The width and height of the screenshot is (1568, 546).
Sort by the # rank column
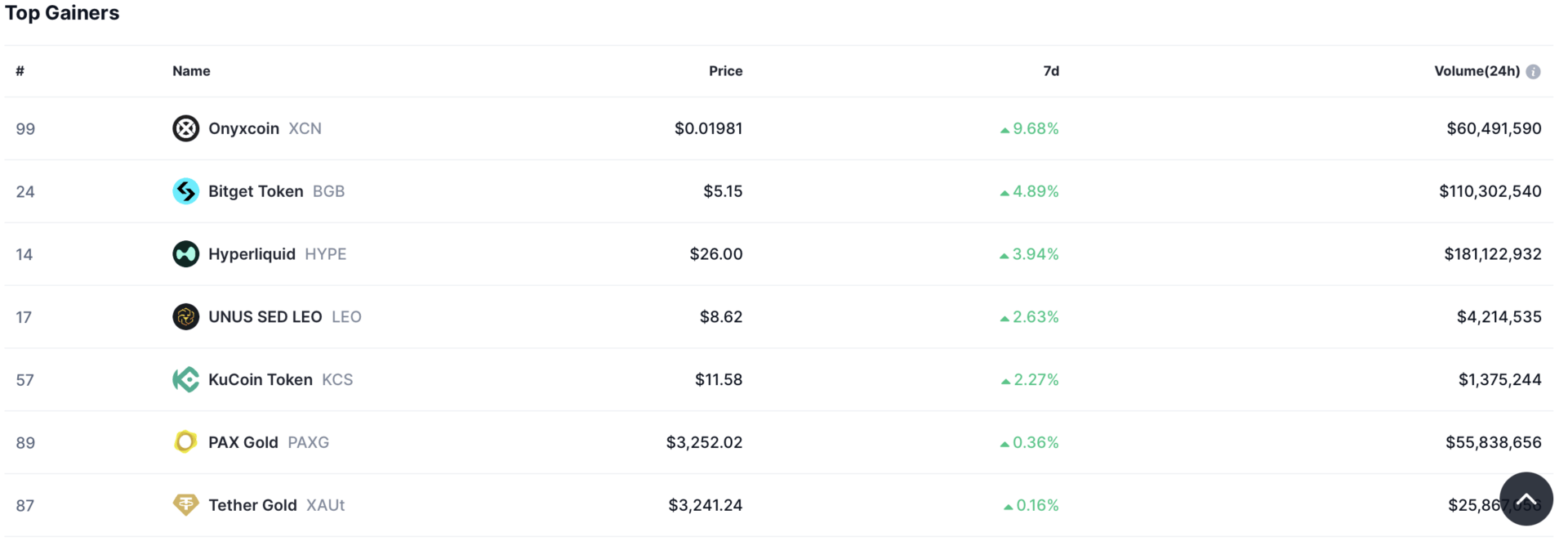(20, 71)
